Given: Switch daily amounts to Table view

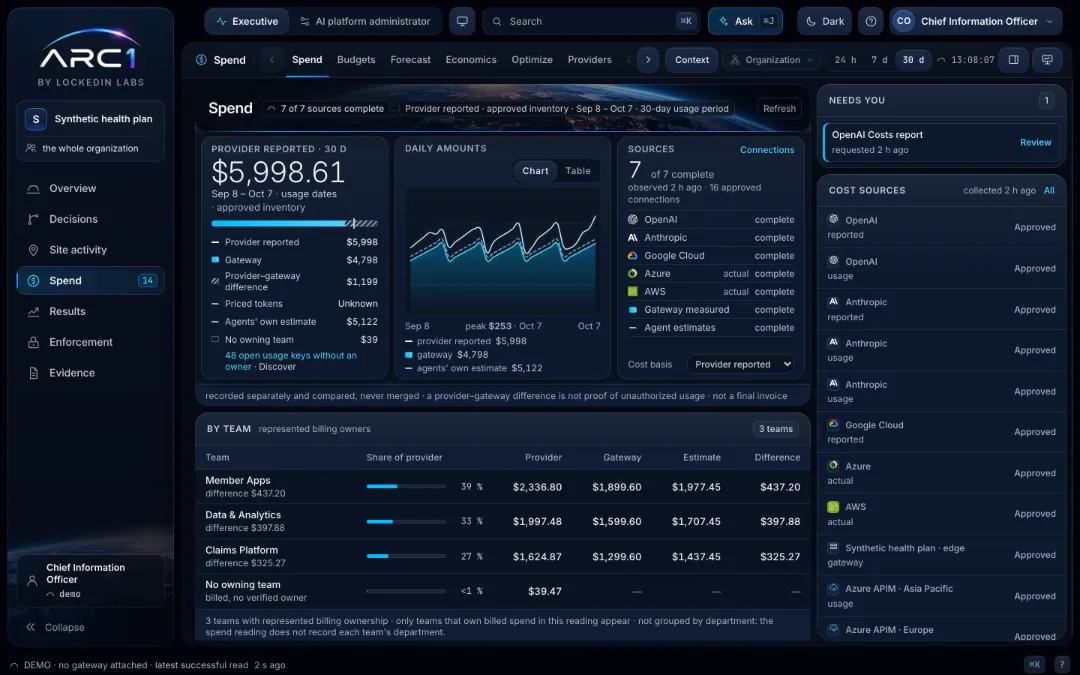Looking at the screenshot, I should coord(578,171).
